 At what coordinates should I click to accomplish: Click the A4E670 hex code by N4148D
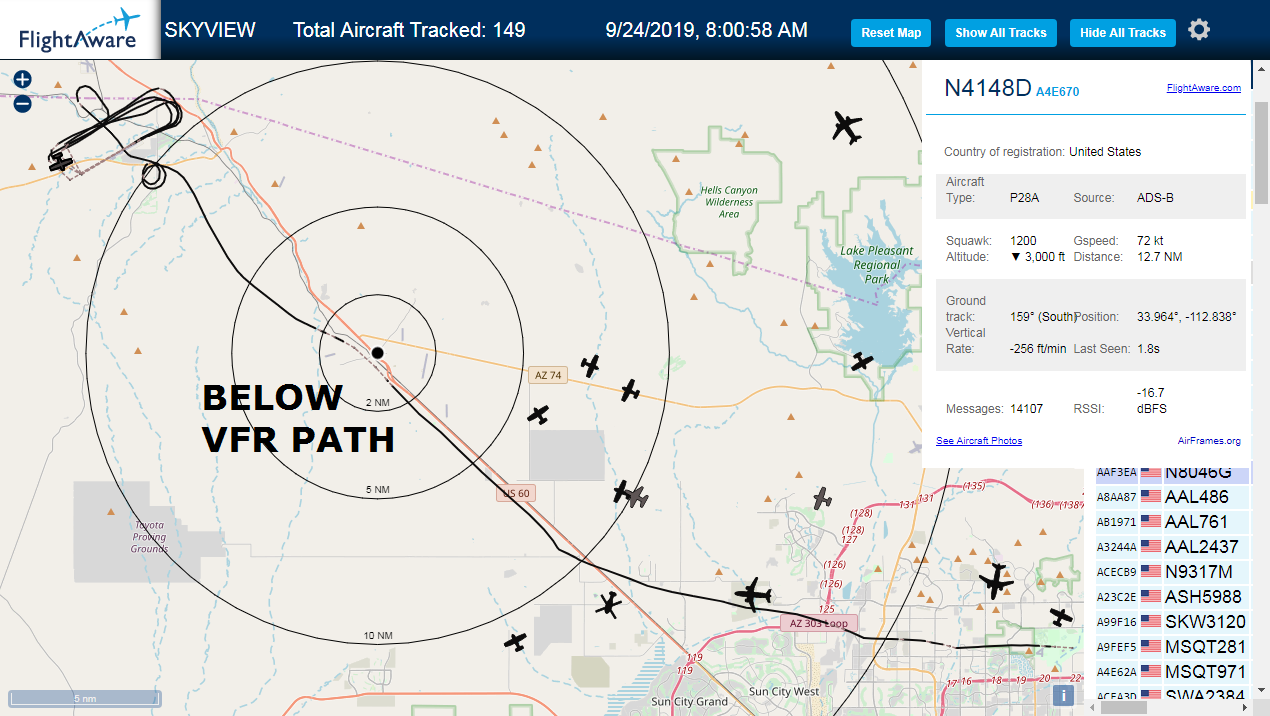(1057, 92)
